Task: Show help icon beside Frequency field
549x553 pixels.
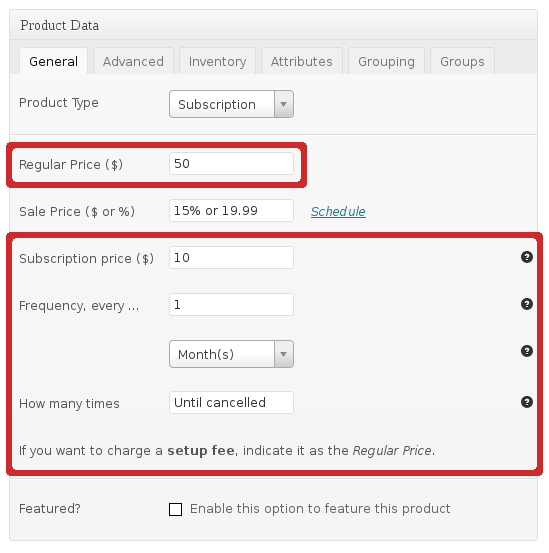Action: click(x=526, y=304)
